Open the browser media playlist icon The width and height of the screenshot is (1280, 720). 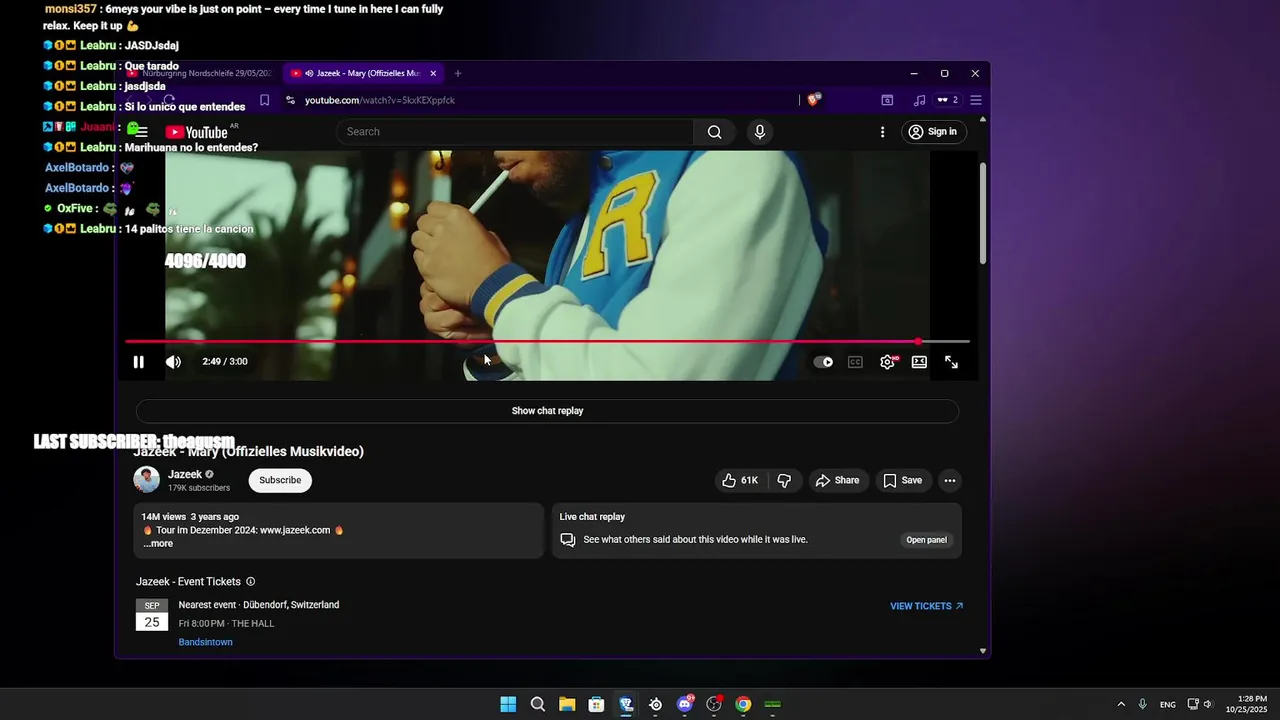tap(919, 100)
